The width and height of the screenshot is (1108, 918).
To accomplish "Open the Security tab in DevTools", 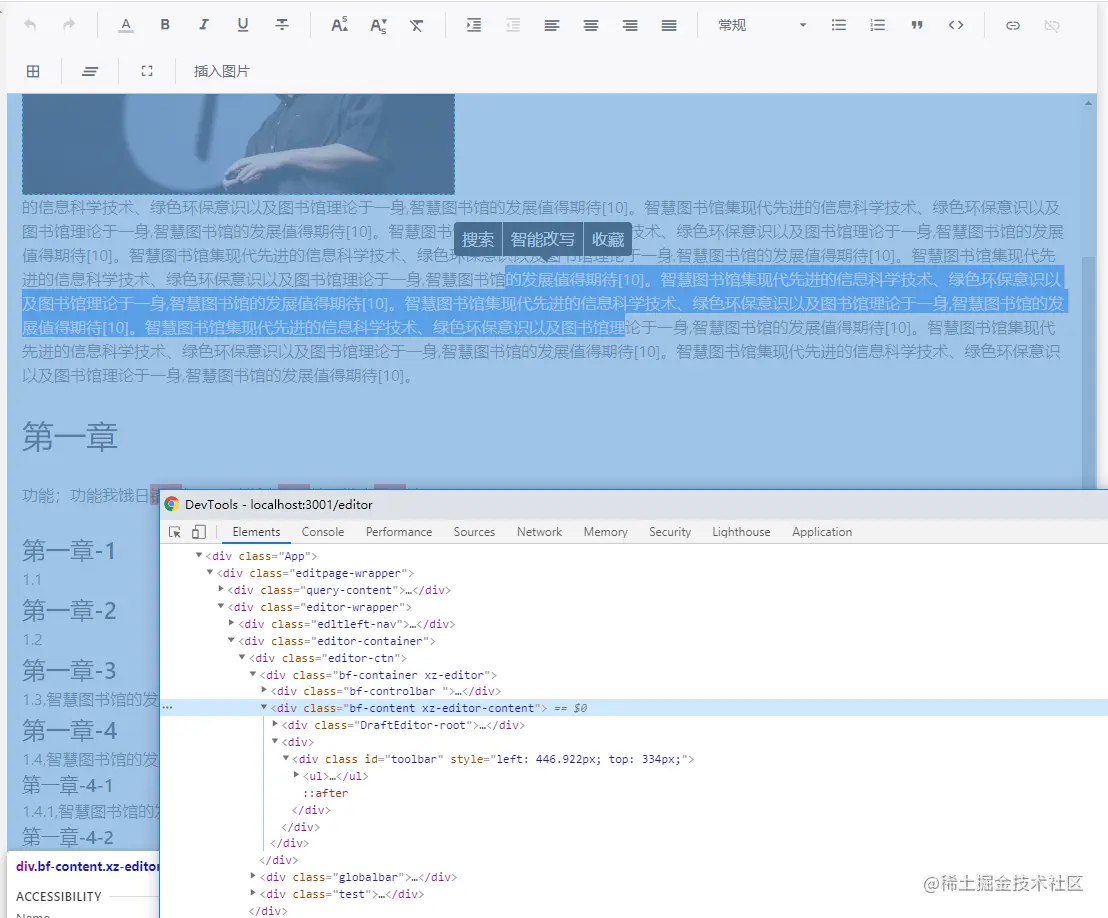I will (670, 532).
